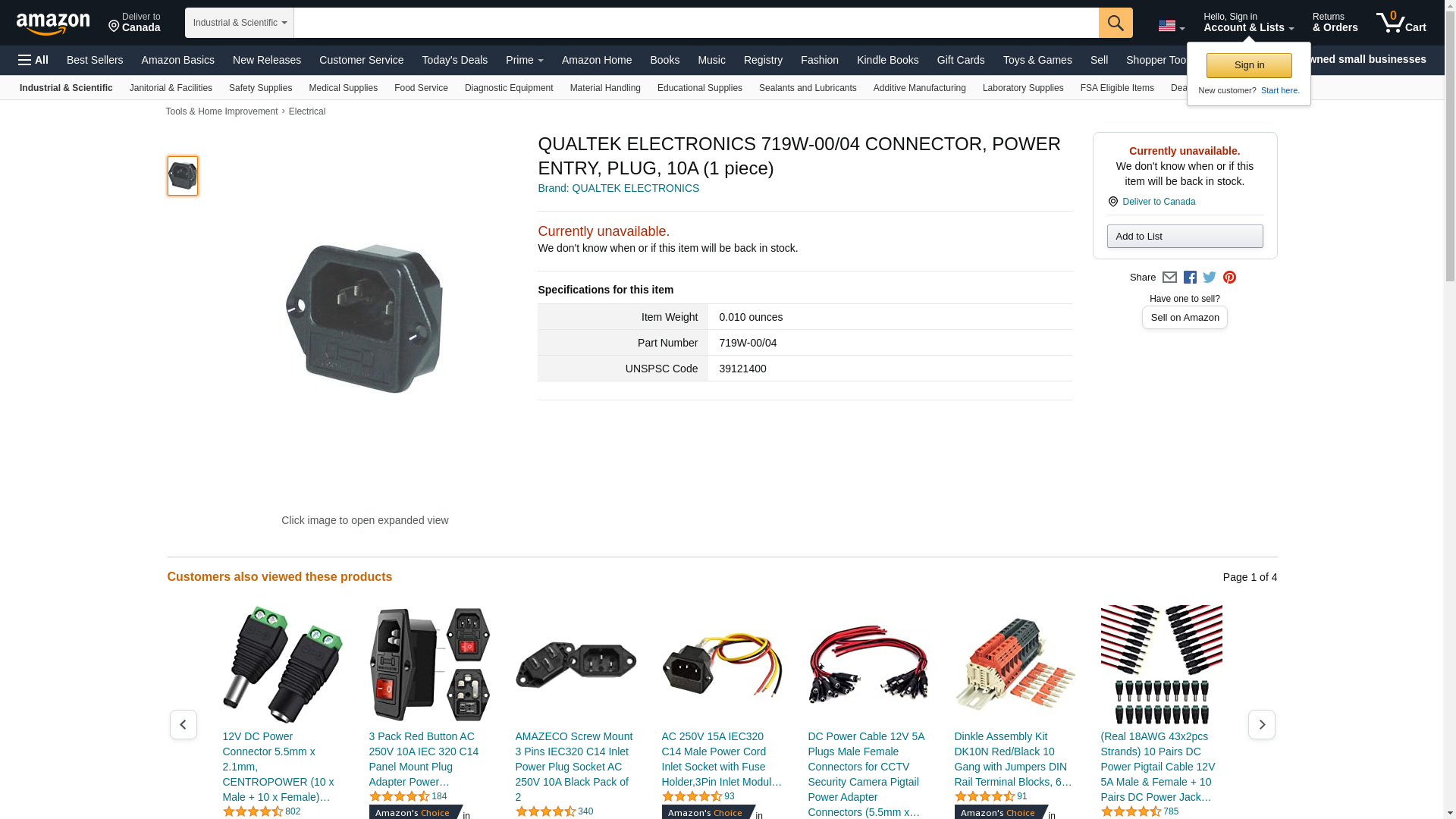Go to next carousel page arrow
Viewport: 1456px width, 819px height.
pyautogui.click(x=1262, y=725)
